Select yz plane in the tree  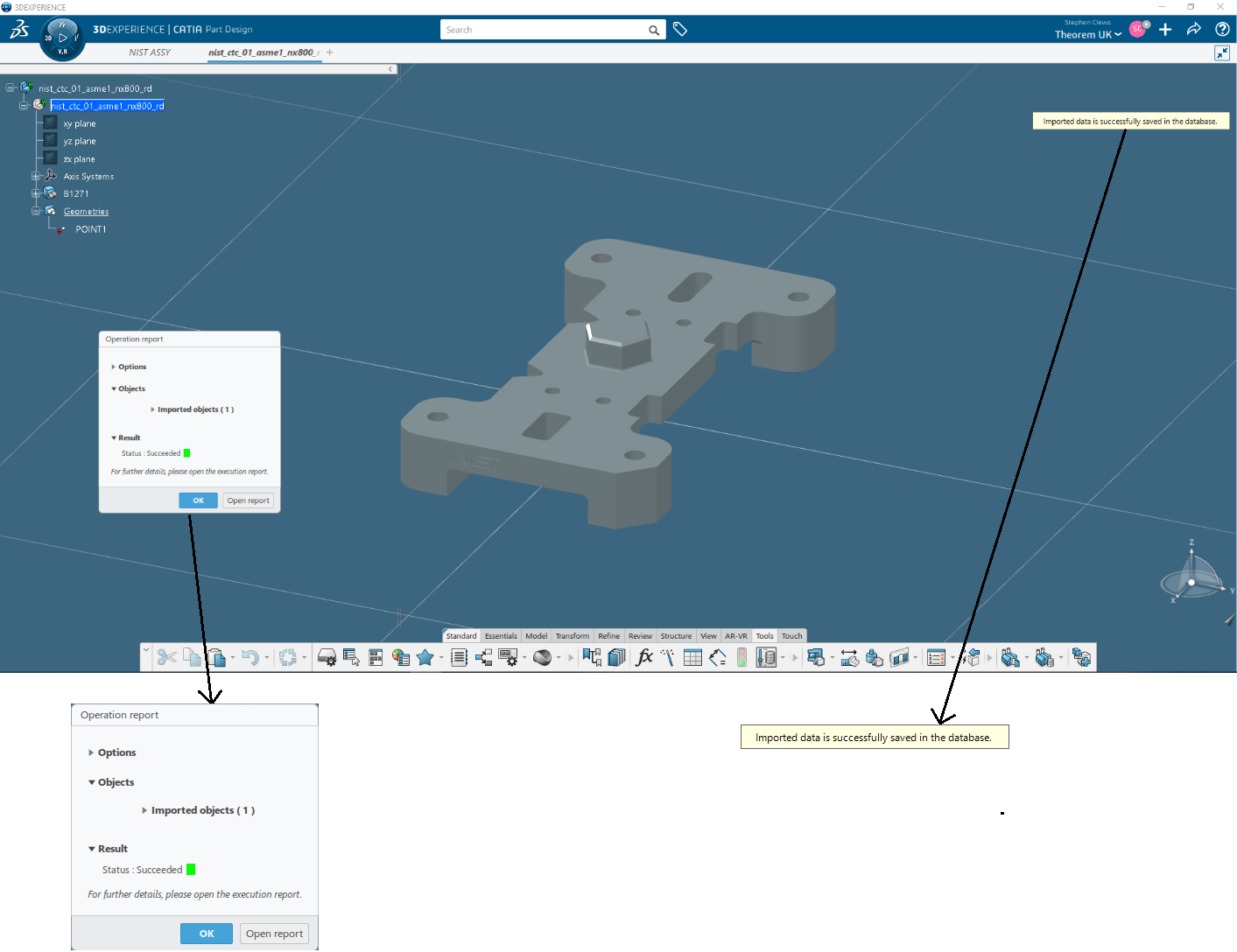click(x=80, y=141)
